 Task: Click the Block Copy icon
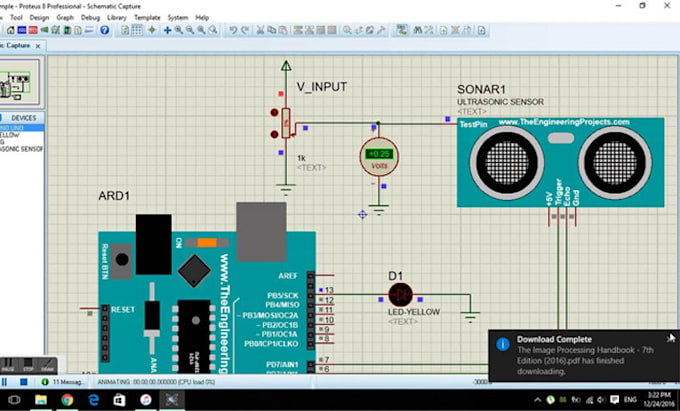coord(298,30)
